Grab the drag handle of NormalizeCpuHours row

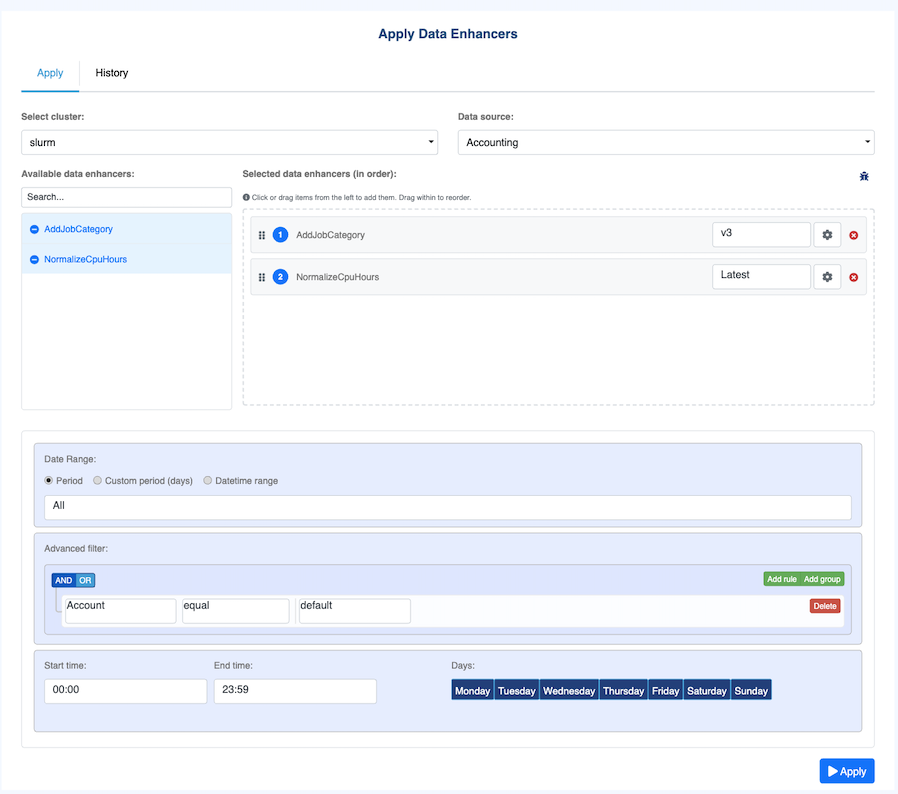click(x=262, y=277)
